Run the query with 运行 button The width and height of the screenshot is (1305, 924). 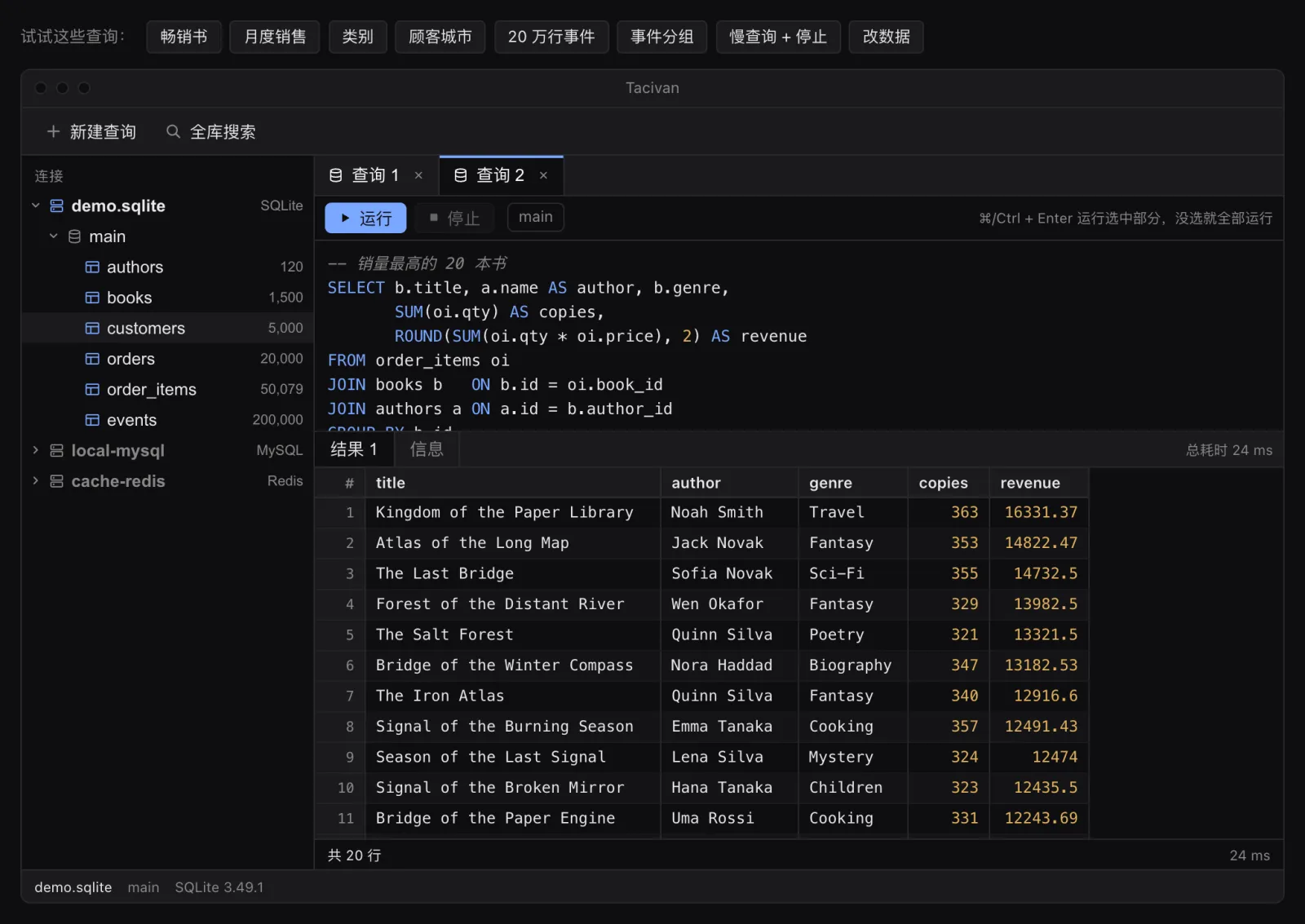click(365, 218)
